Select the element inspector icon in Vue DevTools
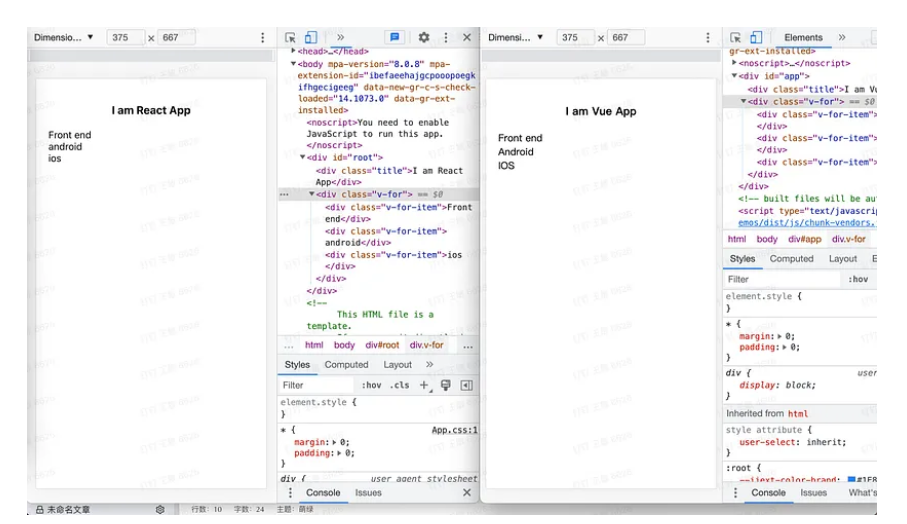This screenshot has height=524, width=907. 736,38
